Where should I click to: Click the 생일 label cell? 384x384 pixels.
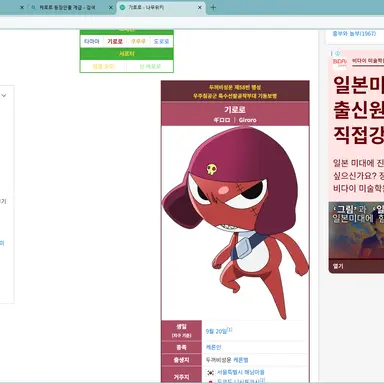point(182,331)
